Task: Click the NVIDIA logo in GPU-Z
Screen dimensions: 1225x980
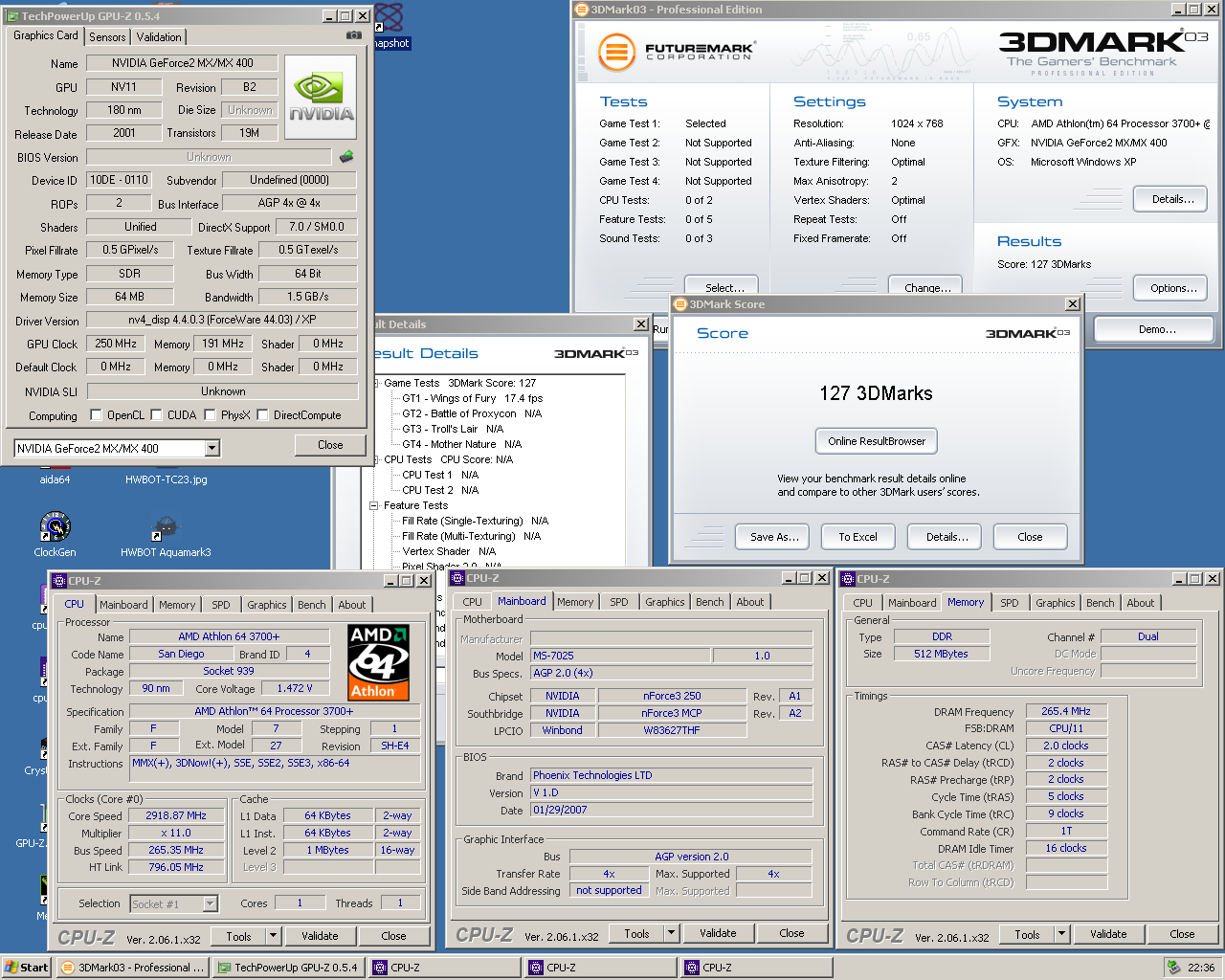Action: (321, 97)
